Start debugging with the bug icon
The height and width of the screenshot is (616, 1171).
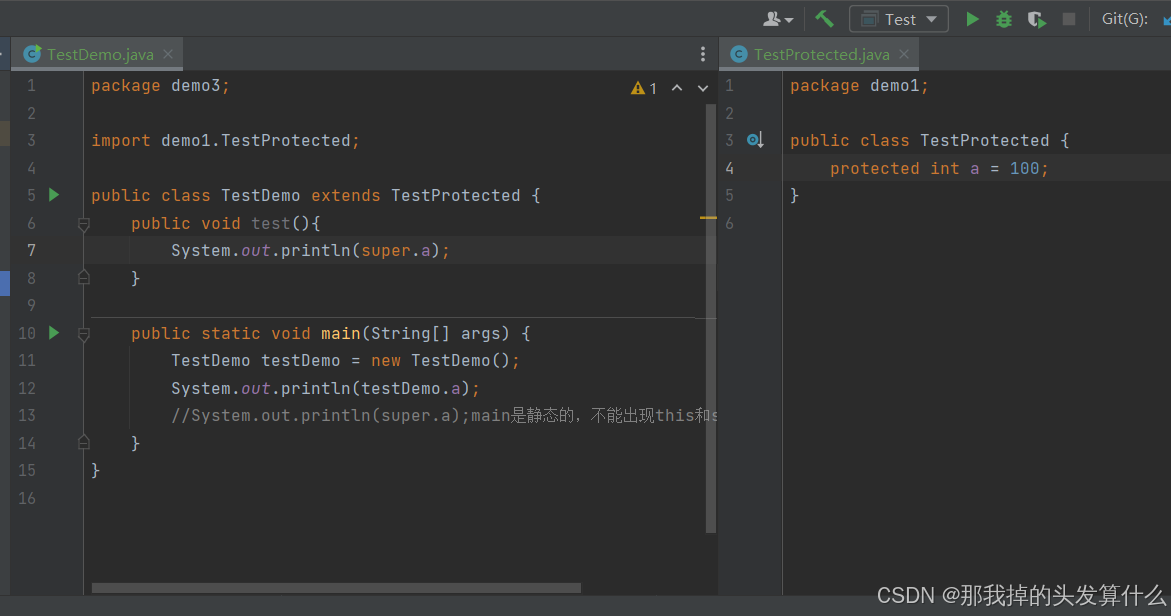(x=1004, y=19)
